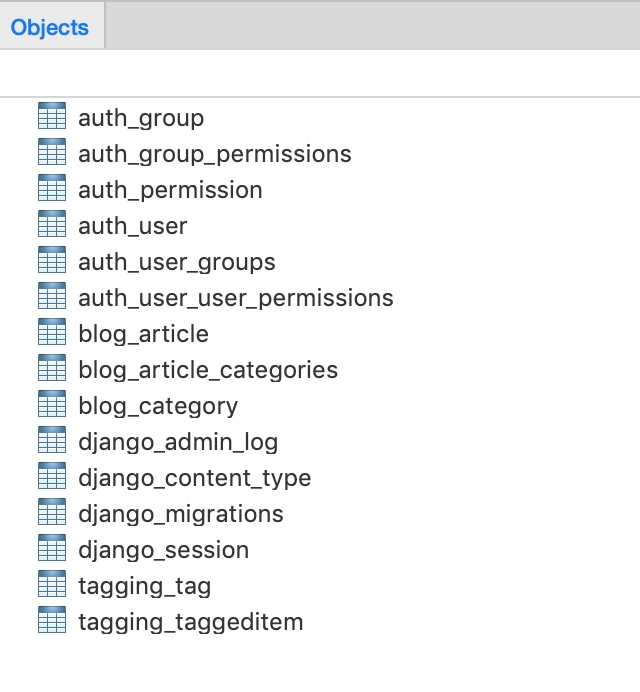
Task: Select the blog_article_categories table name
Action: point(208,370)
